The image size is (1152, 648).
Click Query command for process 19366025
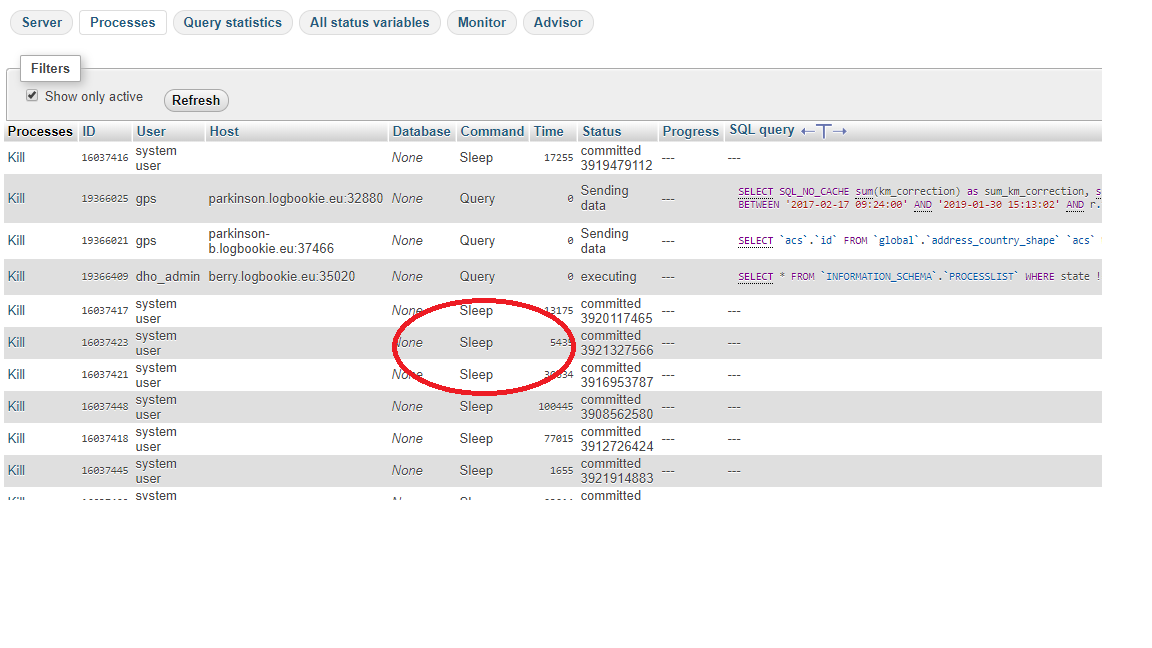pyautogui.click(x=477, y=198)
